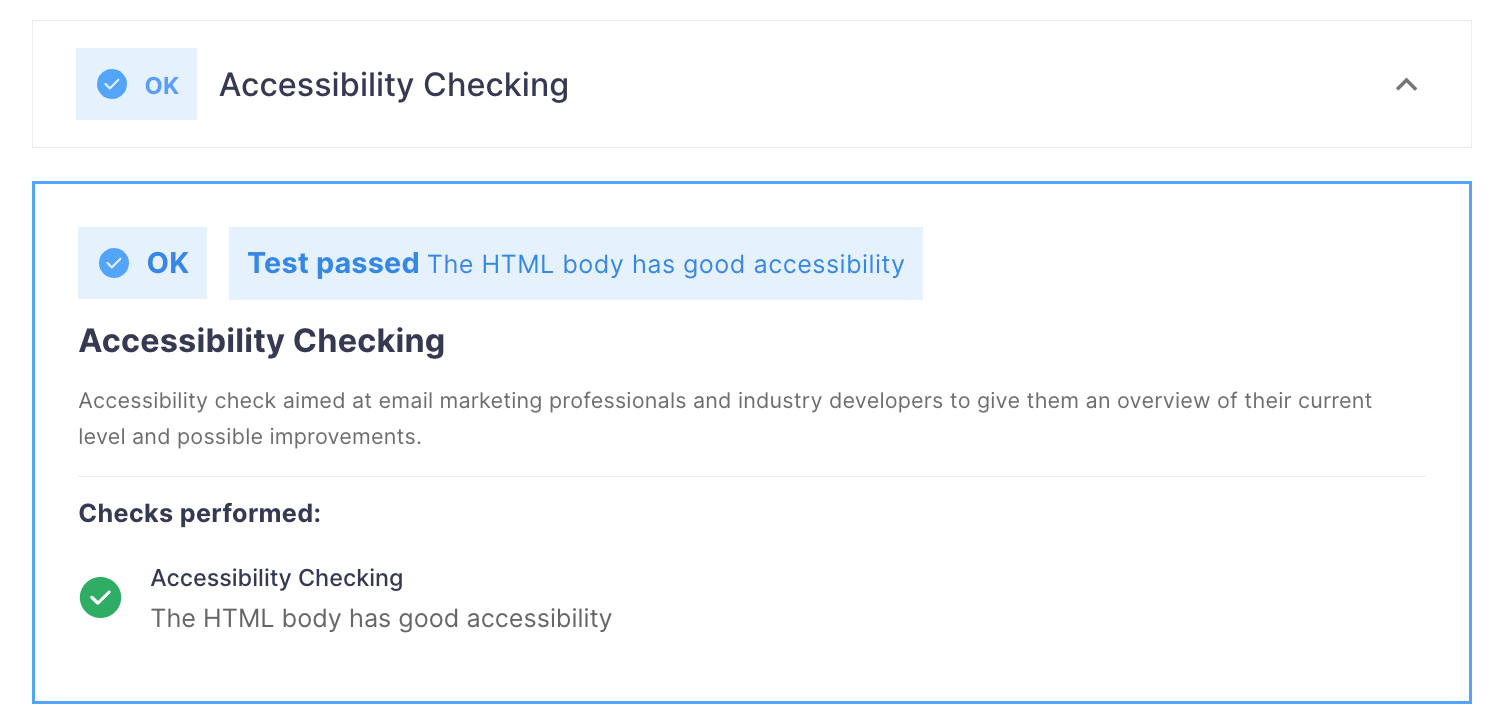Click the Accessibility Checking check item title
The height and width of the screenshot is (726, 1496).
pyautogui.click(x=277, y=578)
